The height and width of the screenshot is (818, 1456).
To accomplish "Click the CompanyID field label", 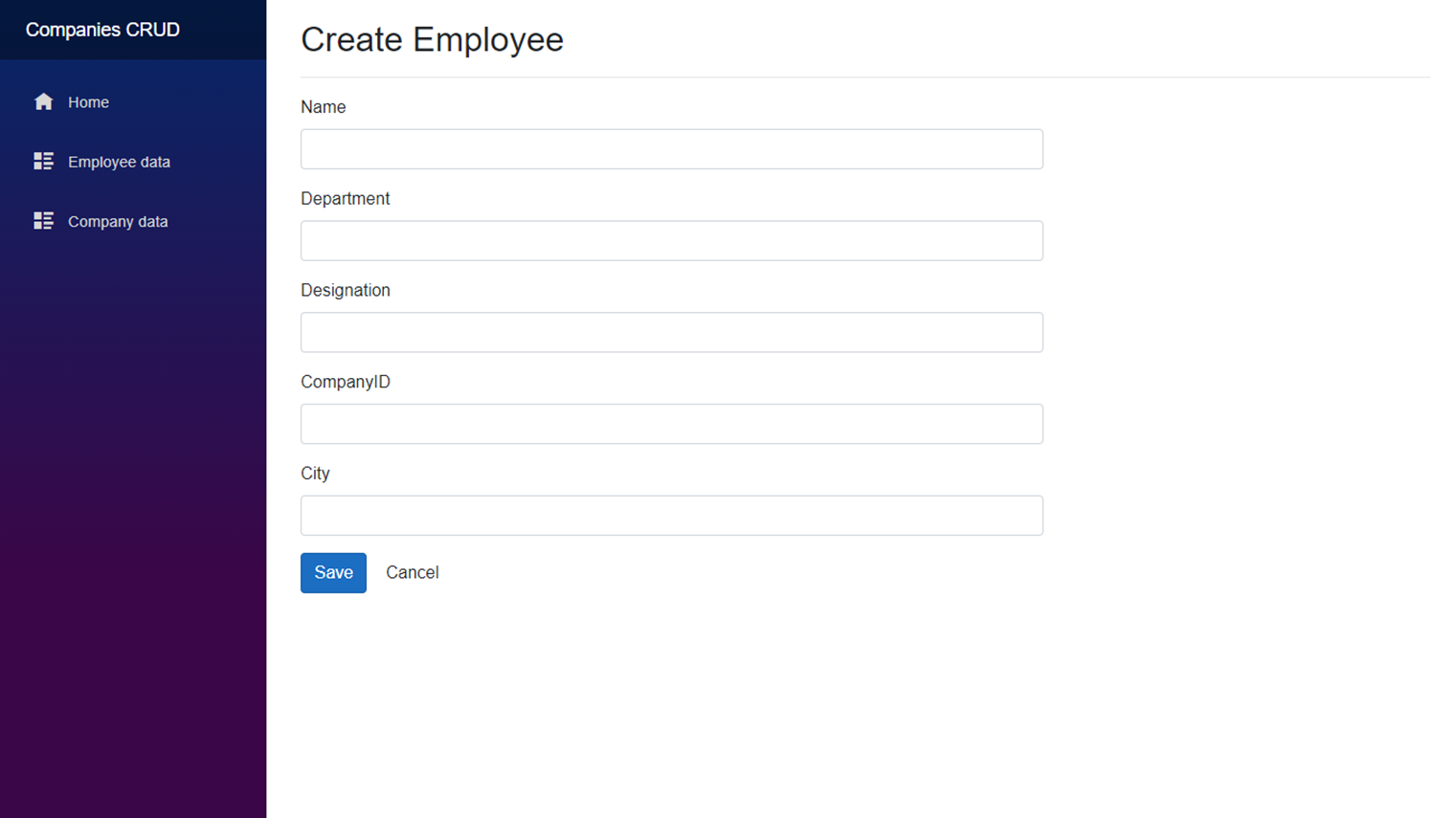I will click(345, 381).
